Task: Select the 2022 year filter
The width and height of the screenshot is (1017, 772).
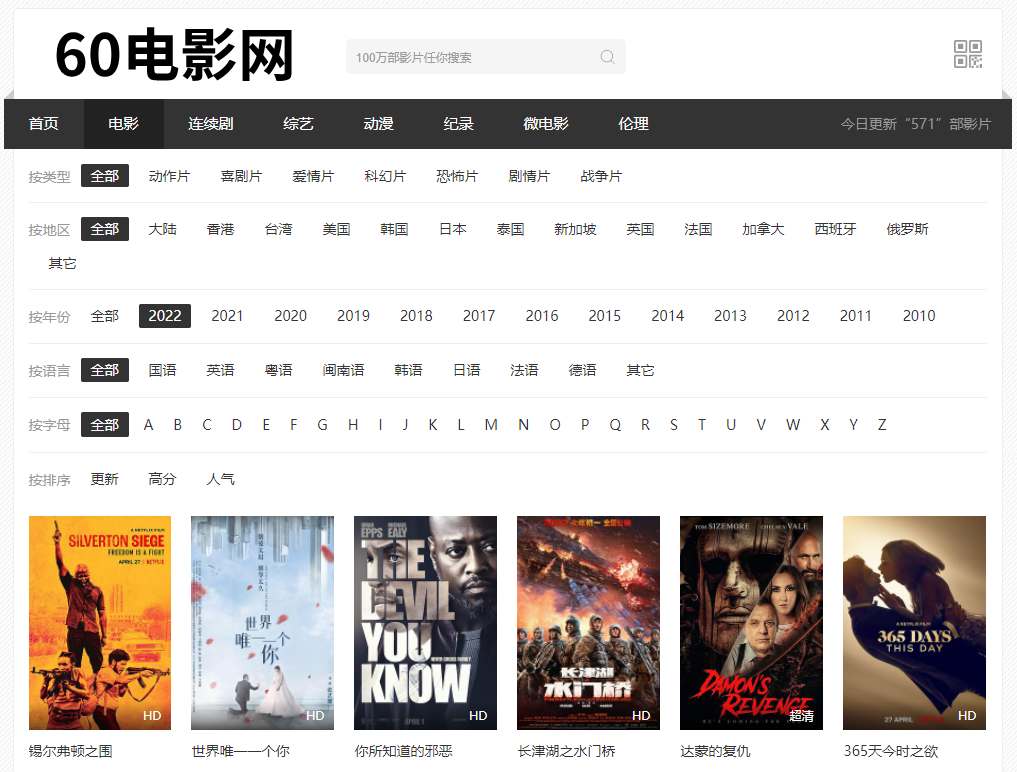Action: [x=165, y=316]
